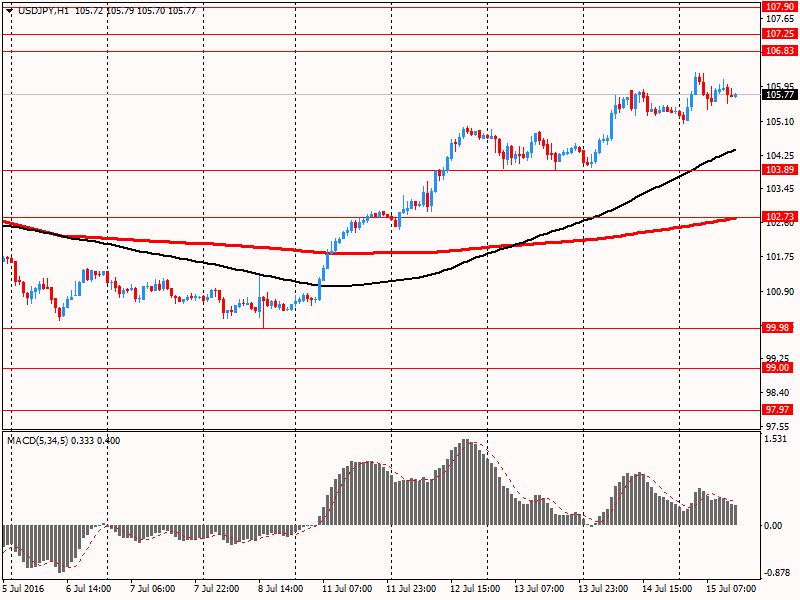Screen dimensions: 800x600
Task: Click the chart menu triangle beside USDJPY,H1
Action: click(x=9, y=11)
